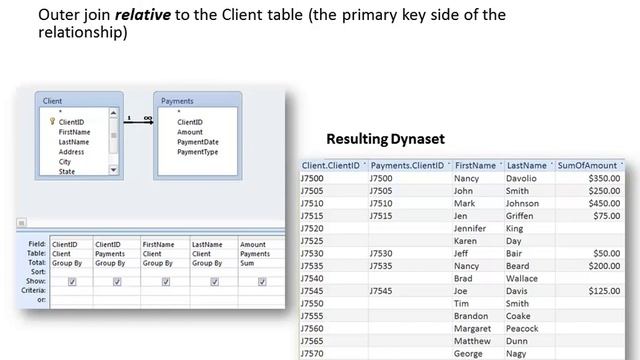Select ClientID in the Client field list
Viewport: 640px width, 360px height.
click(x=71, y=122)
